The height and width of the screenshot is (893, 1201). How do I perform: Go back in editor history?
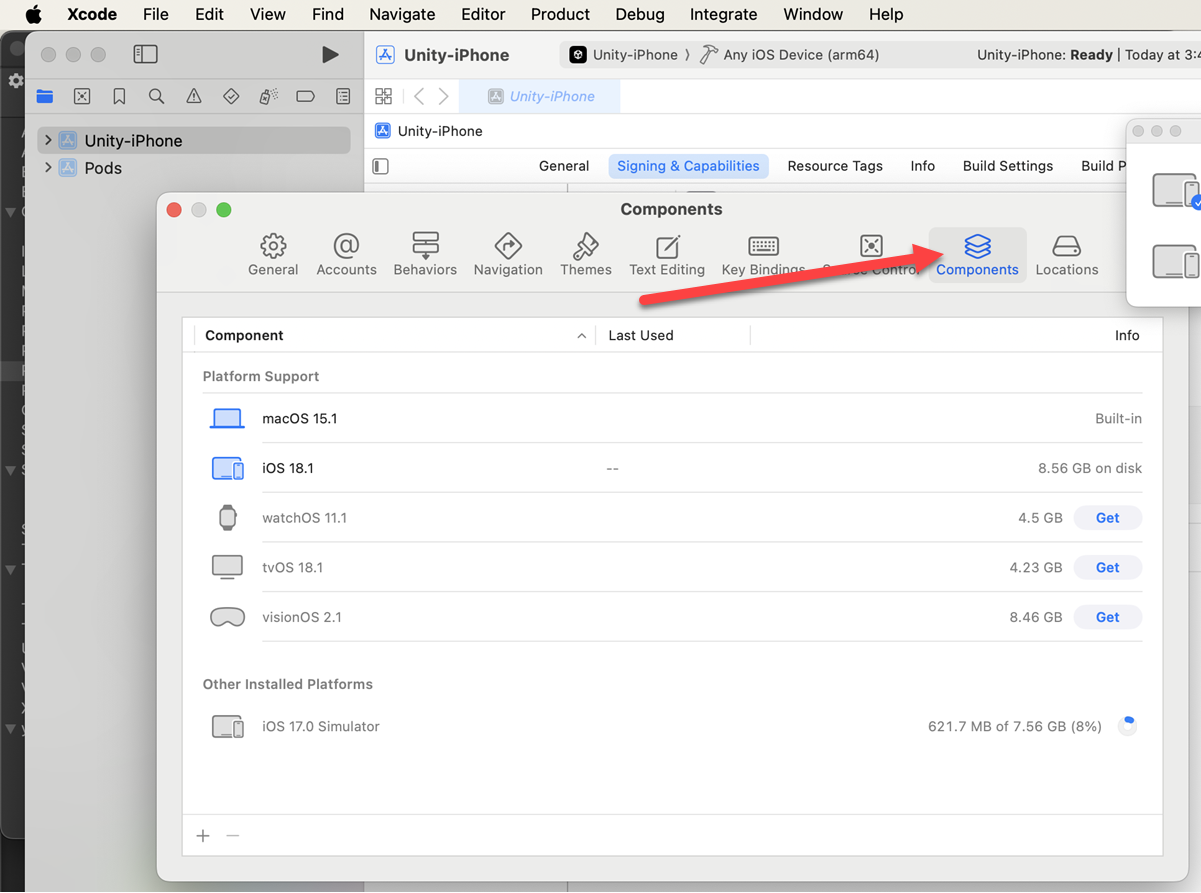(419, 96)
